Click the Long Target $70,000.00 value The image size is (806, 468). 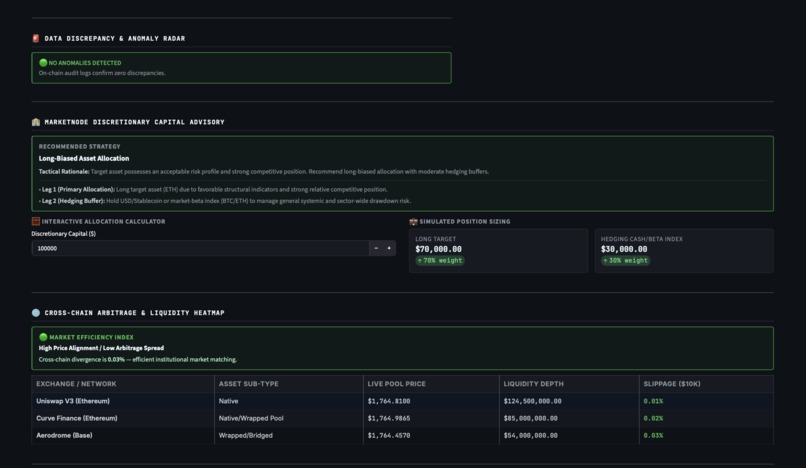(x=438, y=249)
